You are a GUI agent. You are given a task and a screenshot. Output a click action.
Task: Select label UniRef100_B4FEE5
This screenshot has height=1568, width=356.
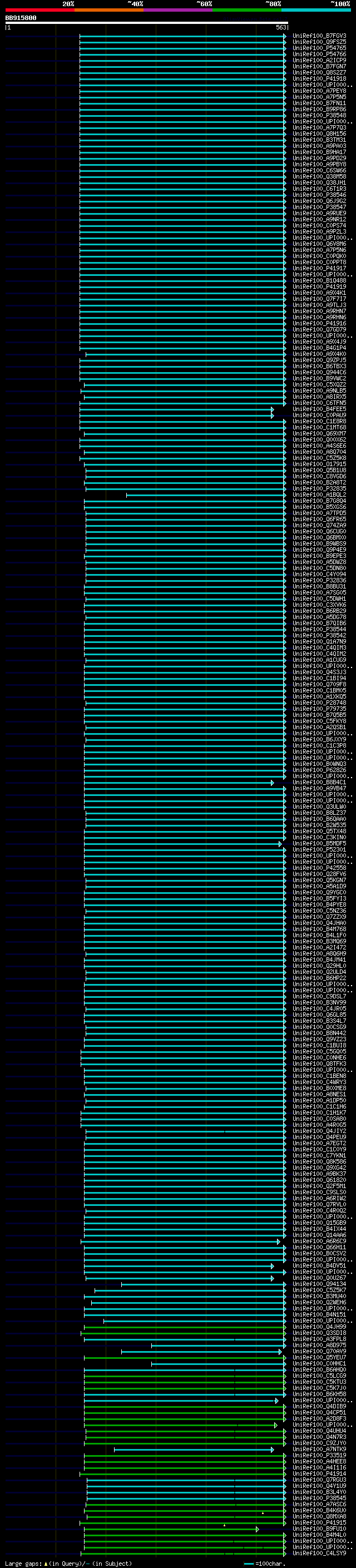point(319,409)
